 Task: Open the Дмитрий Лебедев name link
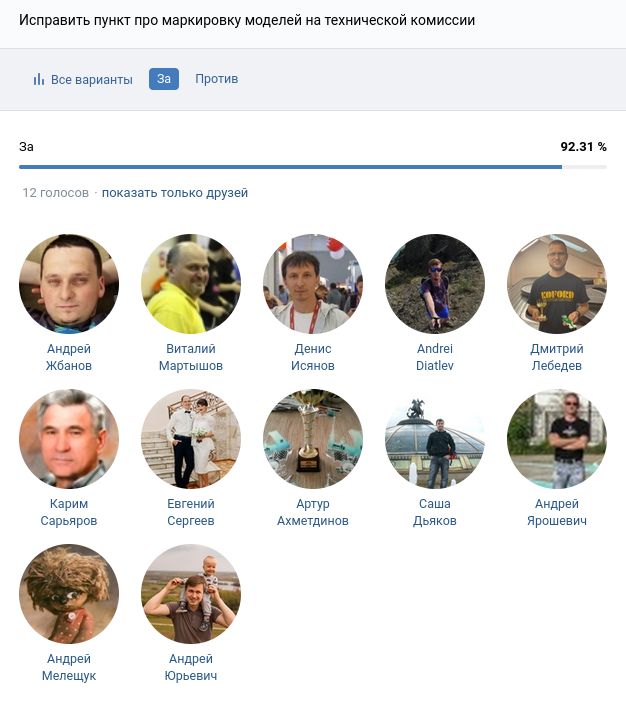click(x=557, y=357)
